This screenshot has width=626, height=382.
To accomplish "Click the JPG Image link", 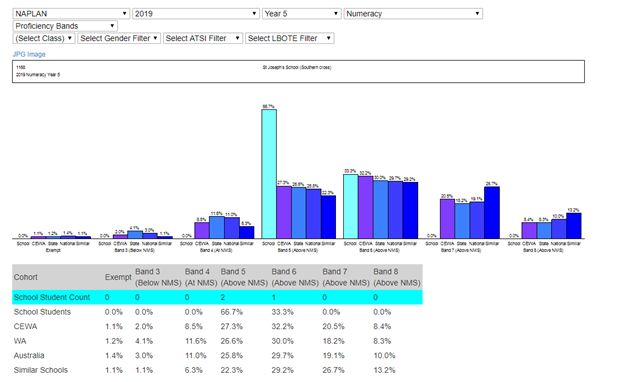I will pos(29,54).
